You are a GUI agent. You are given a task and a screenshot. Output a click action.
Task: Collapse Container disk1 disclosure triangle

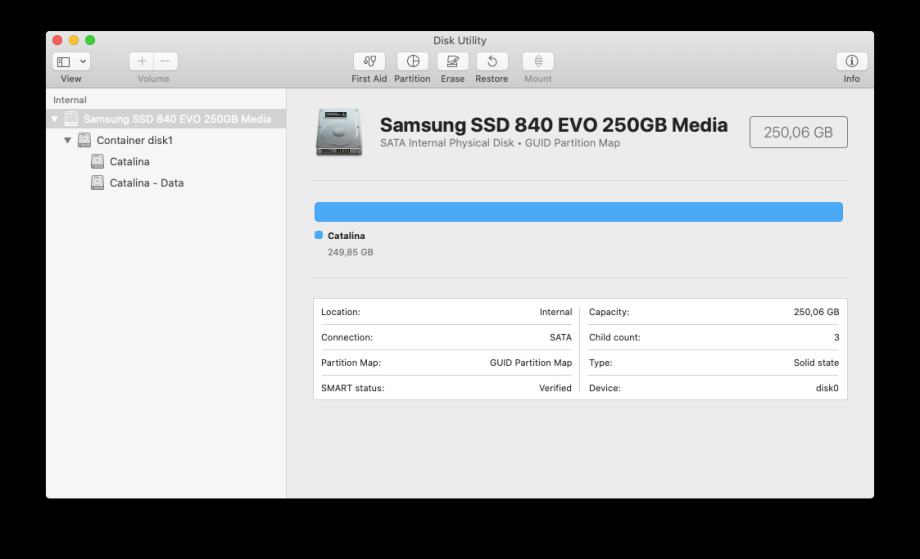[x=67, y=140]
